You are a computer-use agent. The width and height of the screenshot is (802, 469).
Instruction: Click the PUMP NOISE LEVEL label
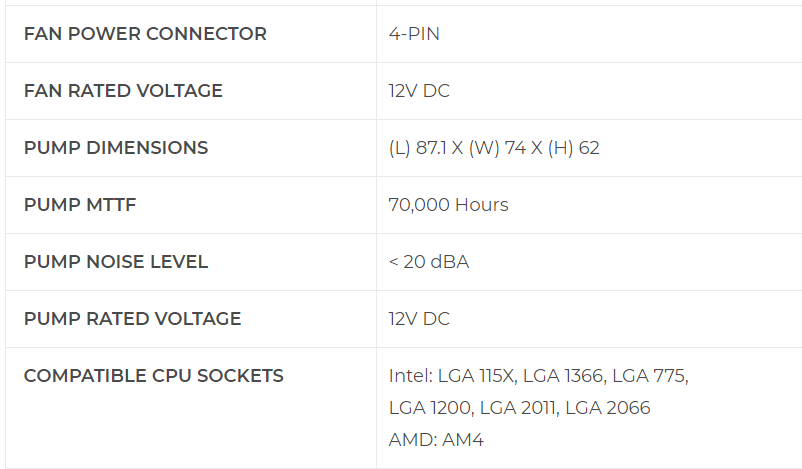click(116, 262)
